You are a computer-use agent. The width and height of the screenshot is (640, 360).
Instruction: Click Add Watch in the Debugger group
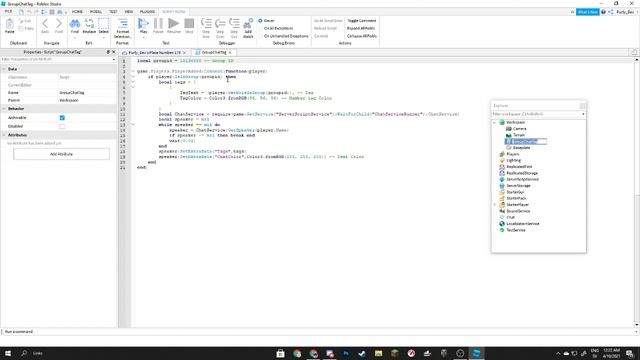coord(248,28)
